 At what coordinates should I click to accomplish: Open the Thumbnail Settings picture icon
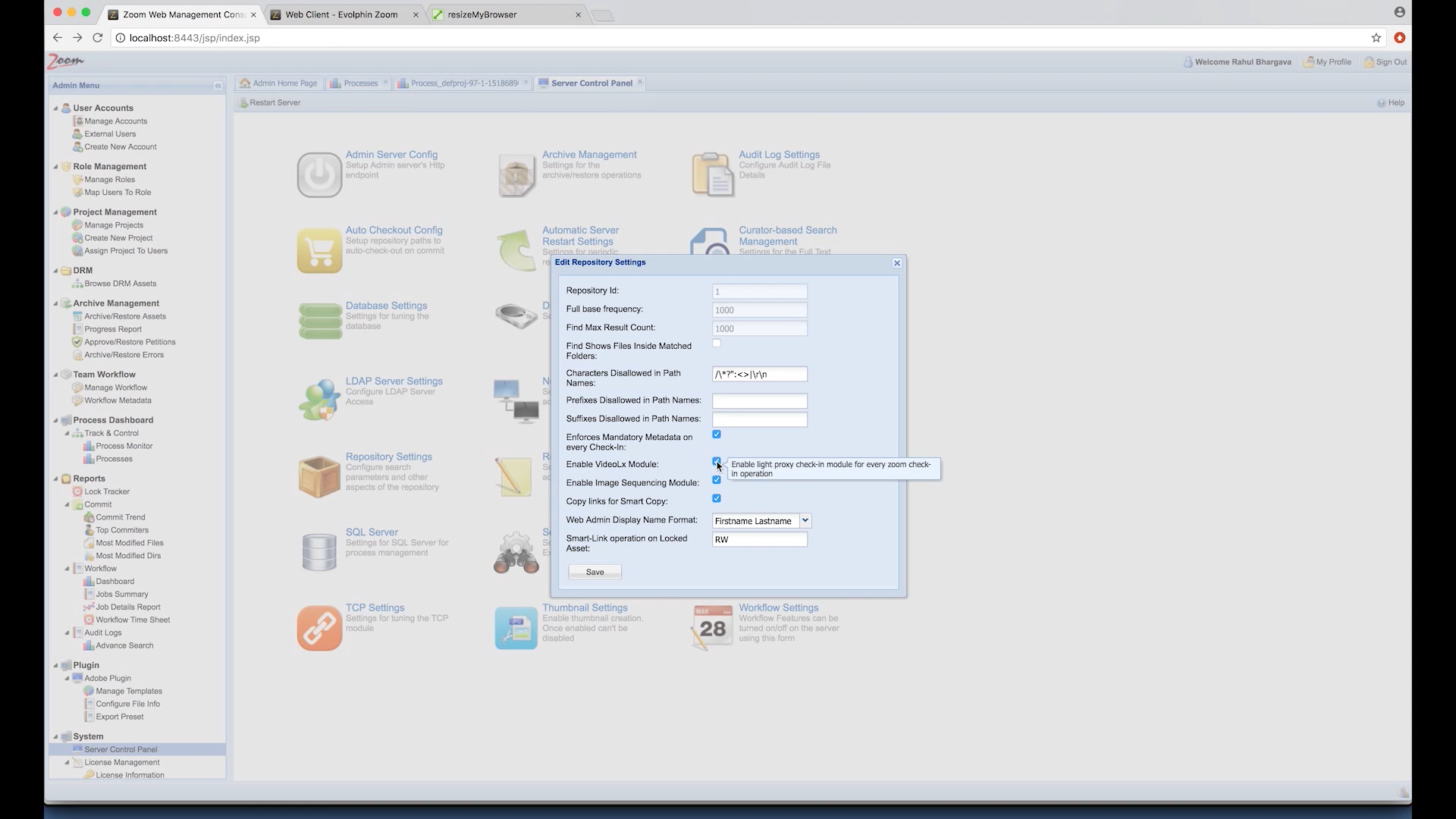516,628
